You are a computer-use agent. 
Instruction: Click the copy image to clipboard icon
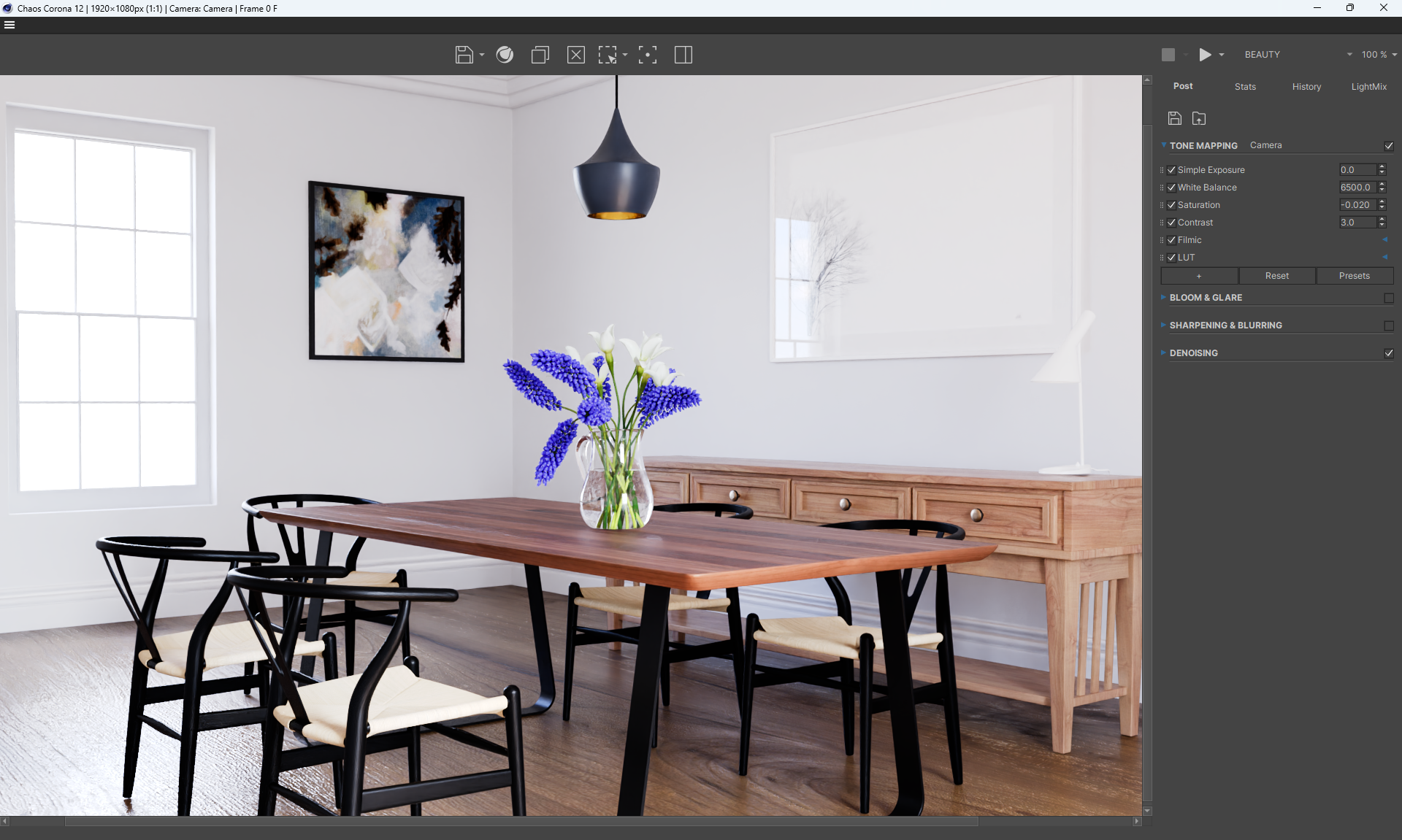(x=540, y=55)
